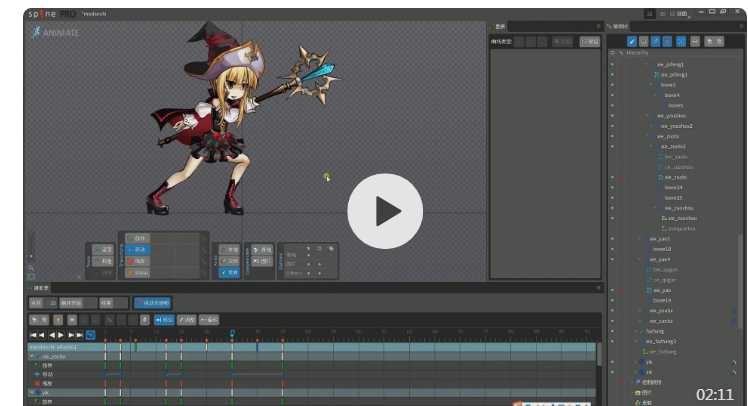Collapse the second dopesheet row expand arrow

click(32, 356)
